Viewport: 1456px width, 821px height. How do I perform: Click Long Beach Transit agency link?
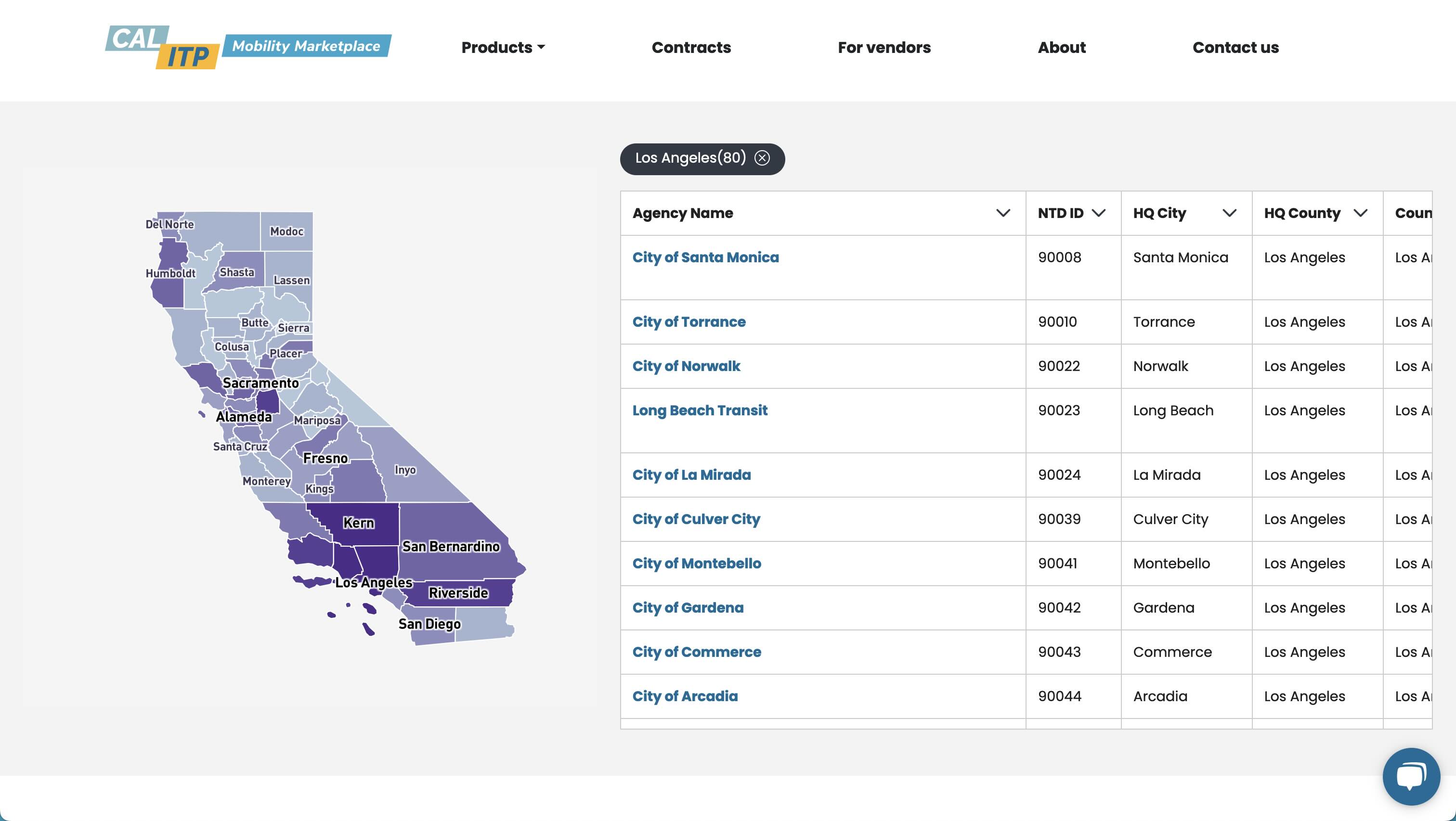click(700, 410)
